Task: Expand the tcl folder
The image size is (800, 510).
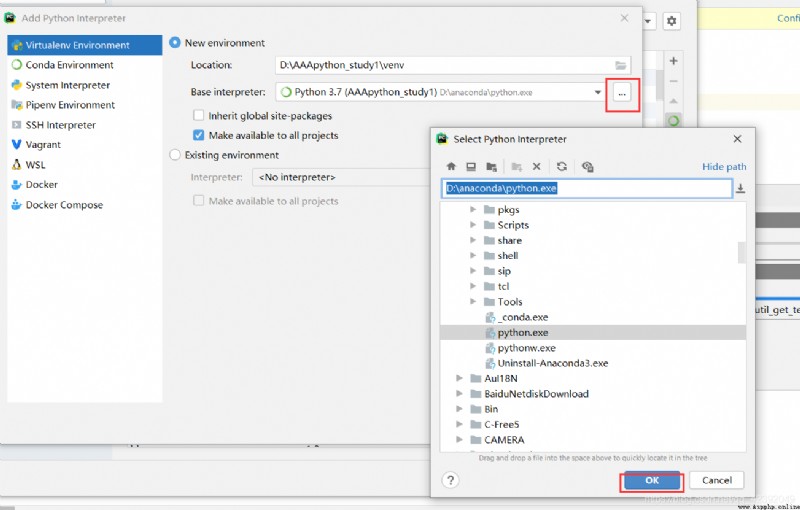Action: tap(473, 286)
